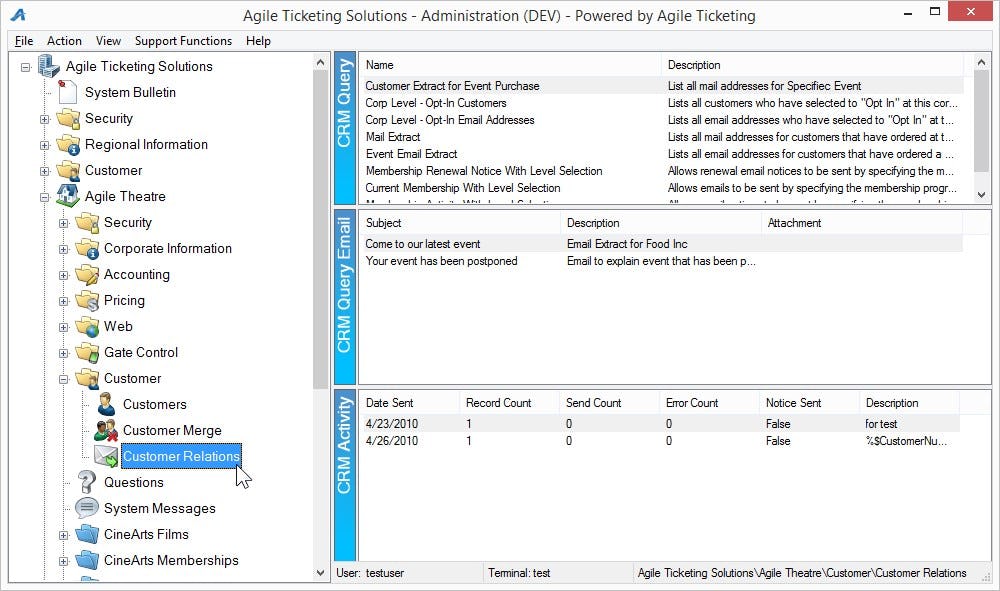
Task: Select the Security padlock icon under Agile Theatre
Action: click(85, 222)
